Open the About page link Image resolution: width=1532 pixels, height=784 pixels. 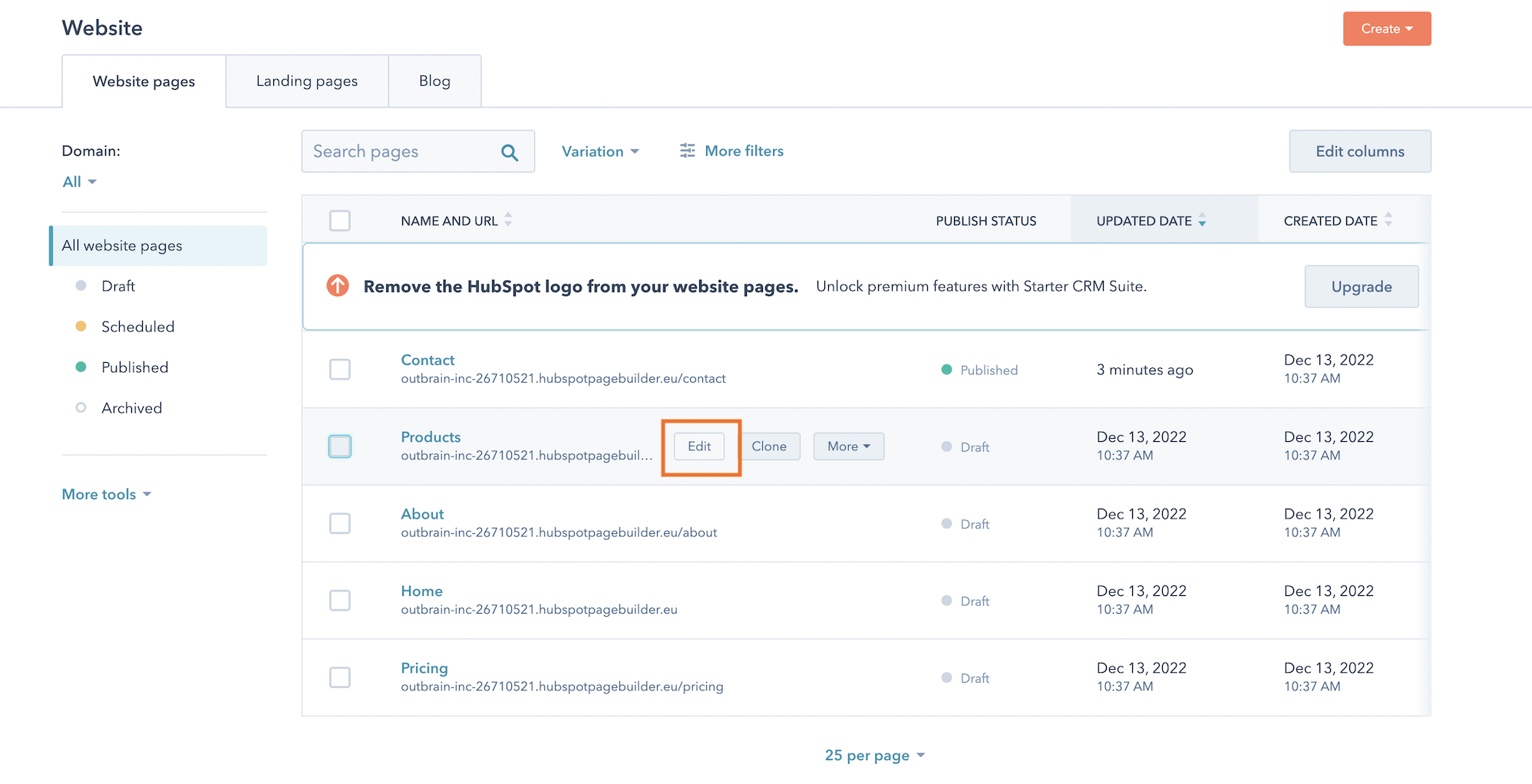coord(422,514)
